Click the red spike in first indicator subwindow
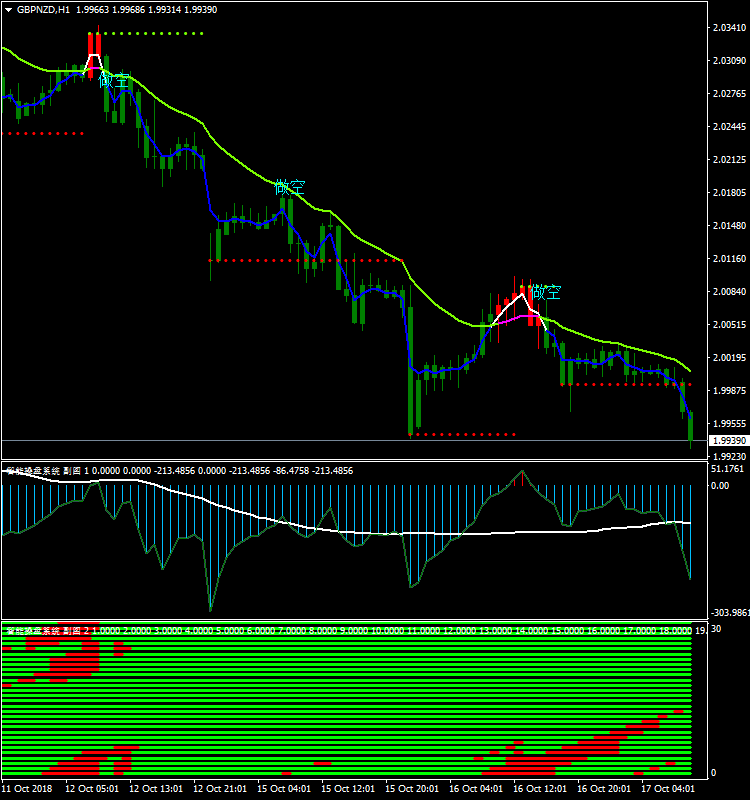This screenshot has width=750, height=800. tap(521, 477)
